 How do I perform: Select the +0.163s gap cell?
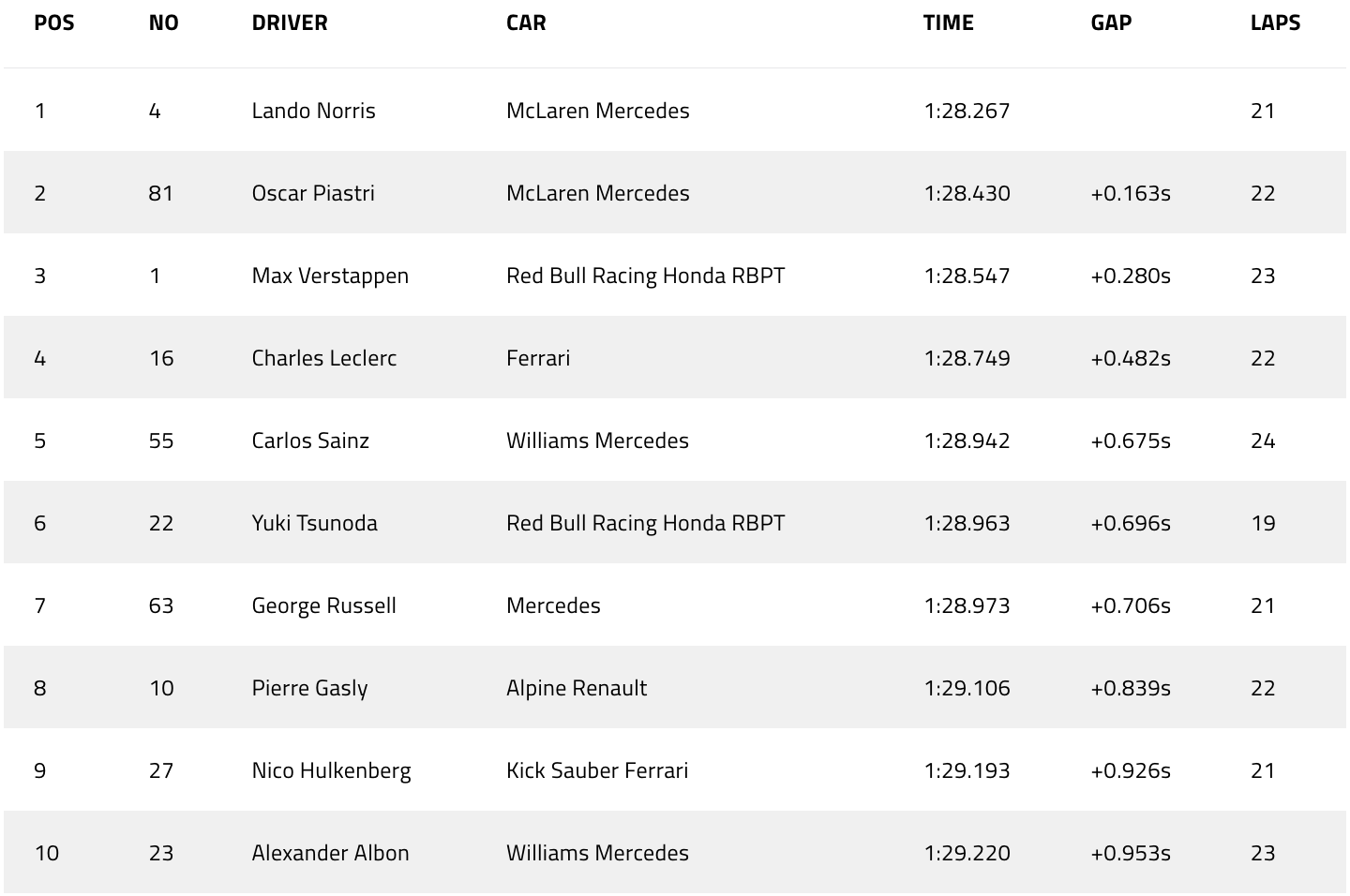pyautogui.click(x=1131, y=193)
